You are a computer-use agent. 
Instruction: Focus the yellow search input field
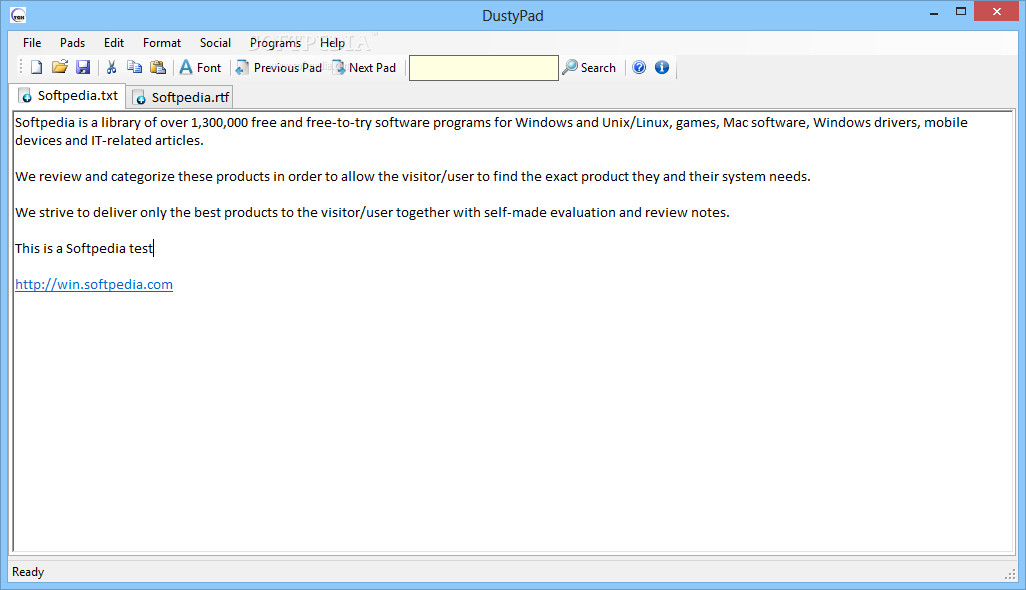(484, 68)
